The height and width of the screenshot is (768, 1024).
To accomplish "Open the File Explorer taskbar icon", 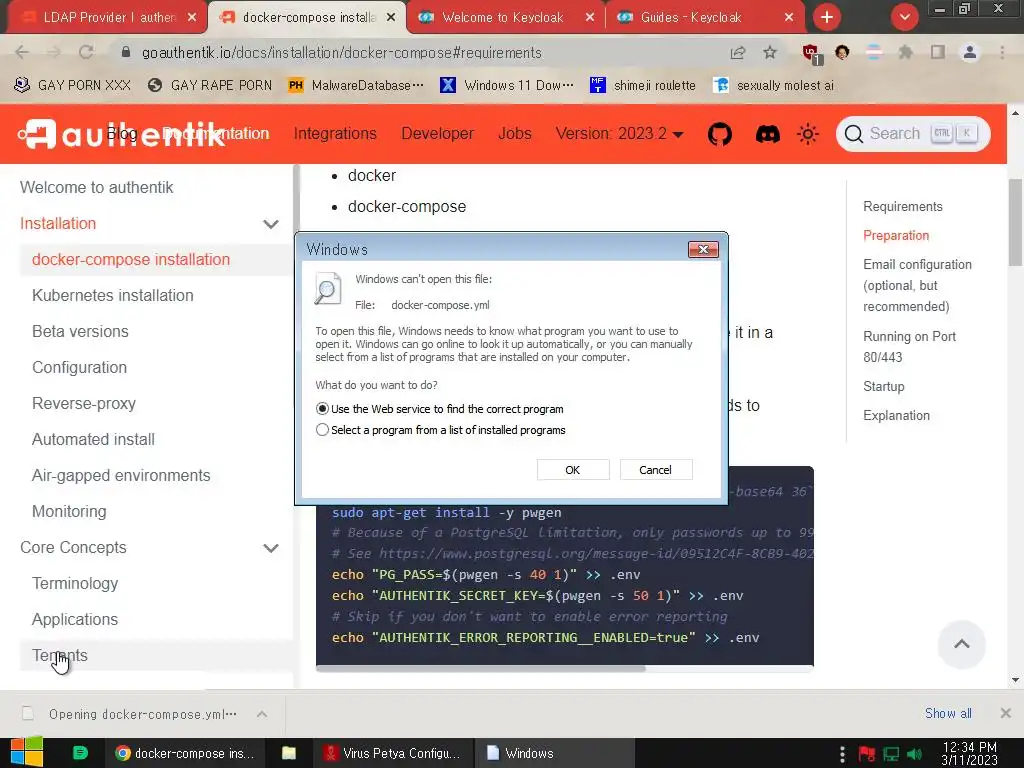I will point(289,753).
